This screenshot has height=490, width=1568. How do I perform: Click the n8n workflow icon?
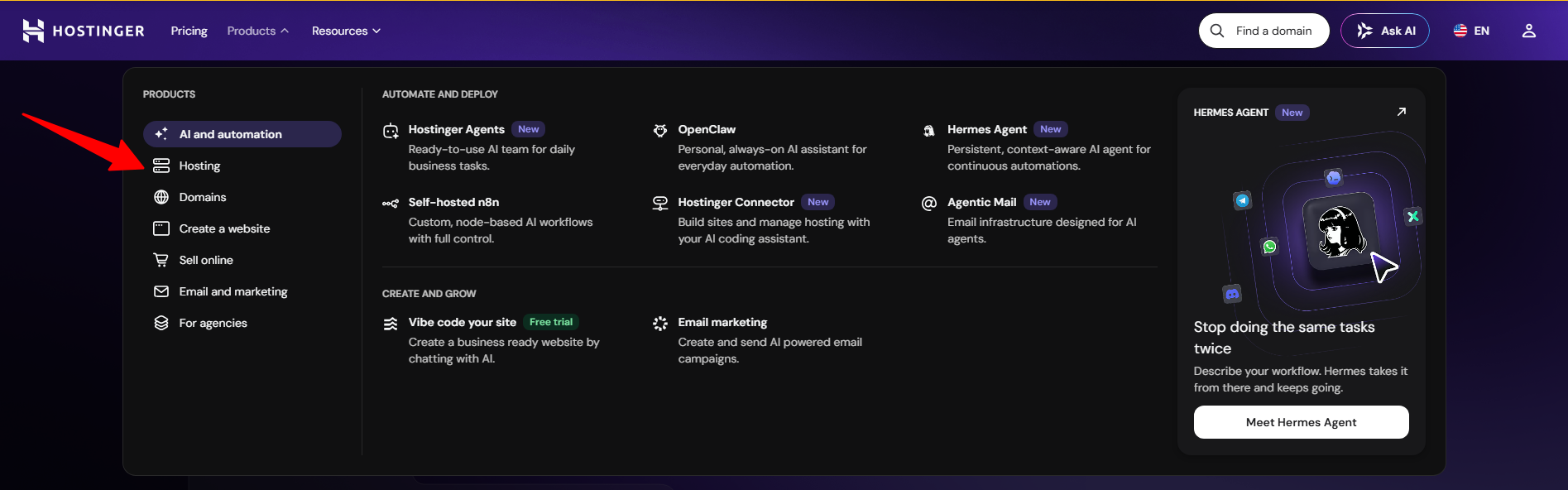(x=391, y=203)
